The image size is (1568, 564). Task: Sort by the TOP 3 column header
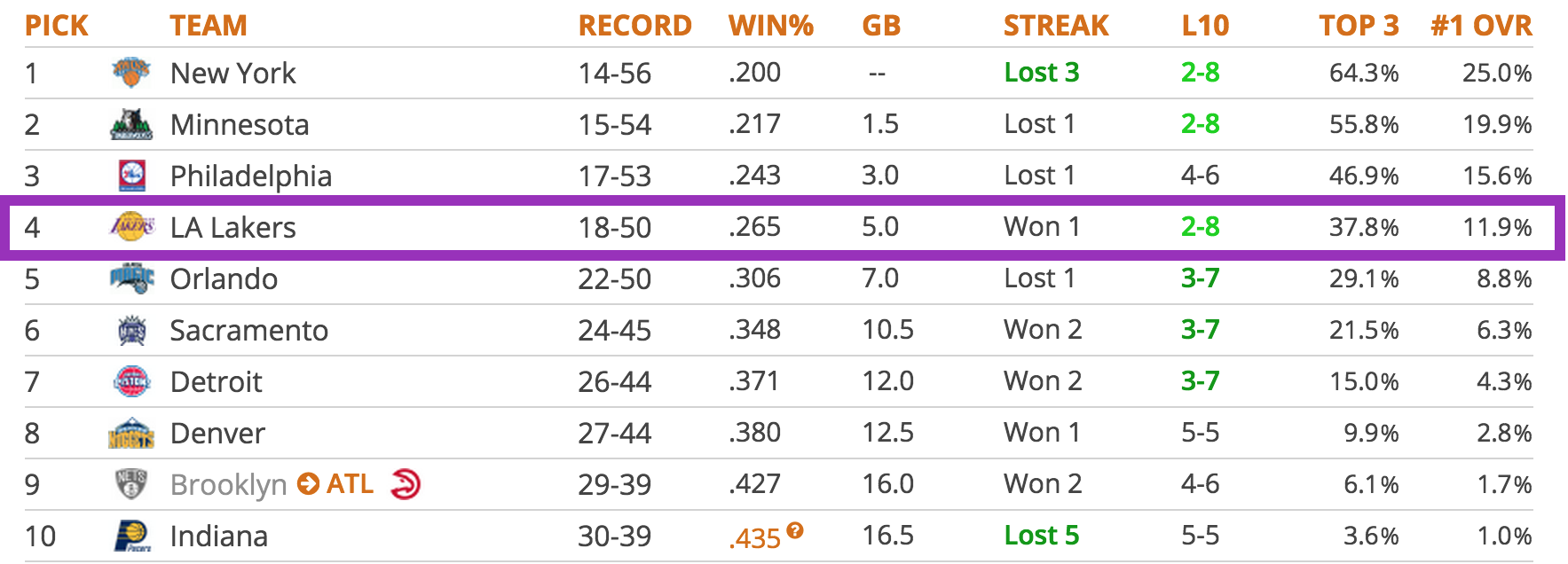tap(1359, 26)
